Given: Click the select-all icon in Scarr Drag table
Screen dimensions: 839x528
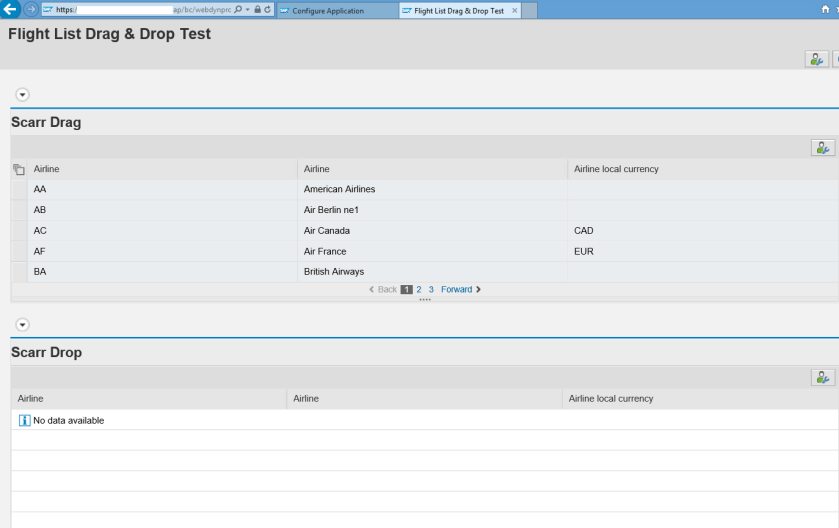Looking at the screenshot, I should click(18, 170).
